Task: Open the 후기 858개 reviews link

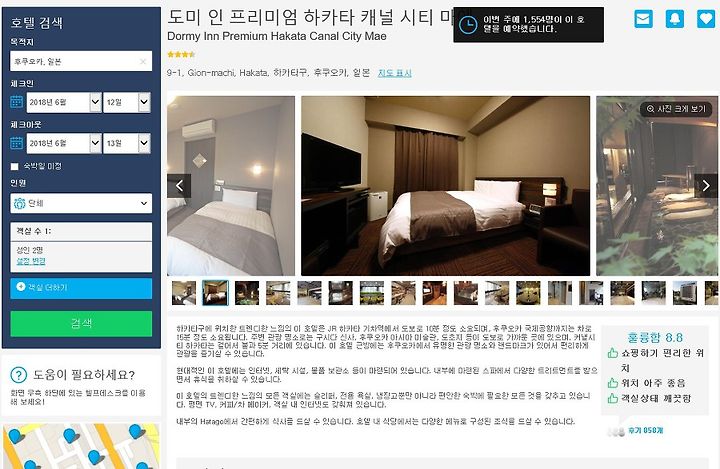Action: [x=646, y=430]
